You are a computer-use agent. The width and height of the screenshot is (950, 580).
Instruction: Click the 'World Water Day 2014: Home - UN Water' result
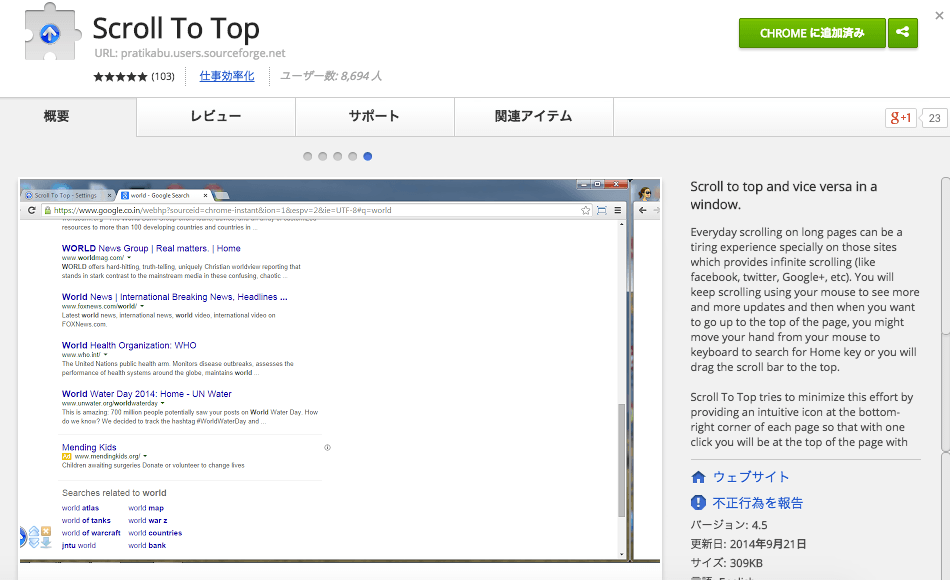pyautogui.click(x=147, y=394)
